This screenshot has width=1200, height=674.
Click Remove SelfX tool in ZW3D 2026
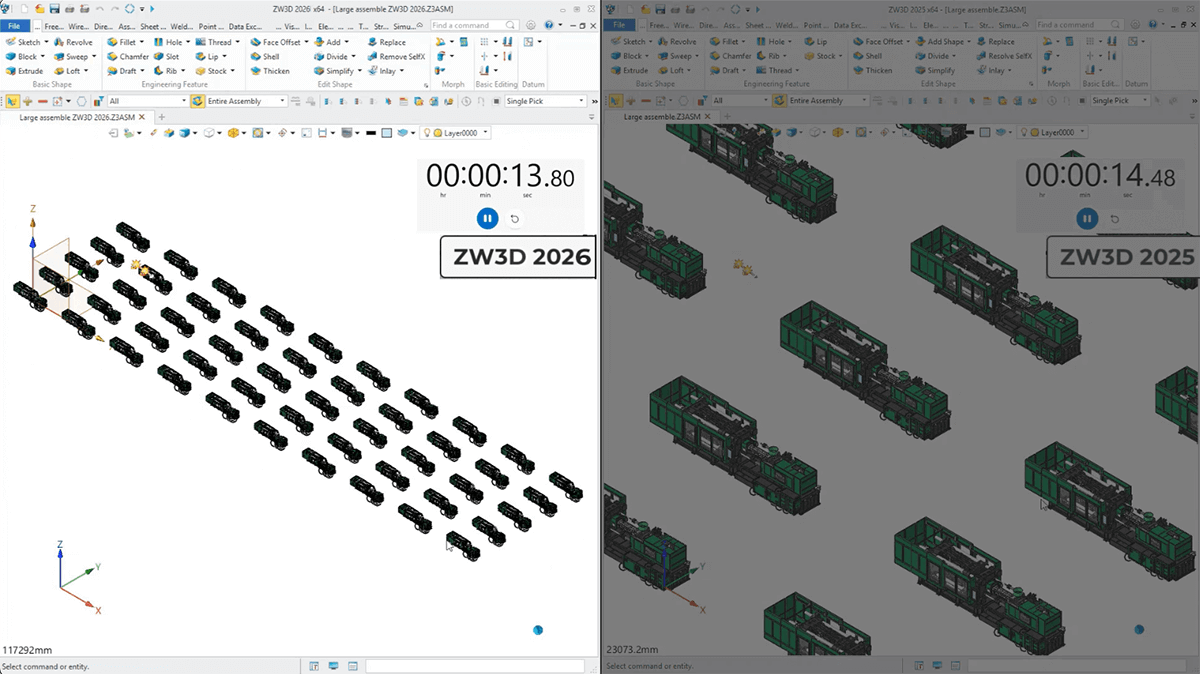click(x=401, y=57)
